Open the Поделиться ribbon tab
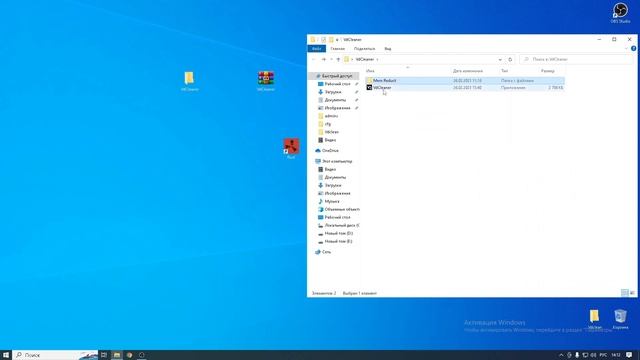Viewport: 640px width, 360px height. click(364, 49)
